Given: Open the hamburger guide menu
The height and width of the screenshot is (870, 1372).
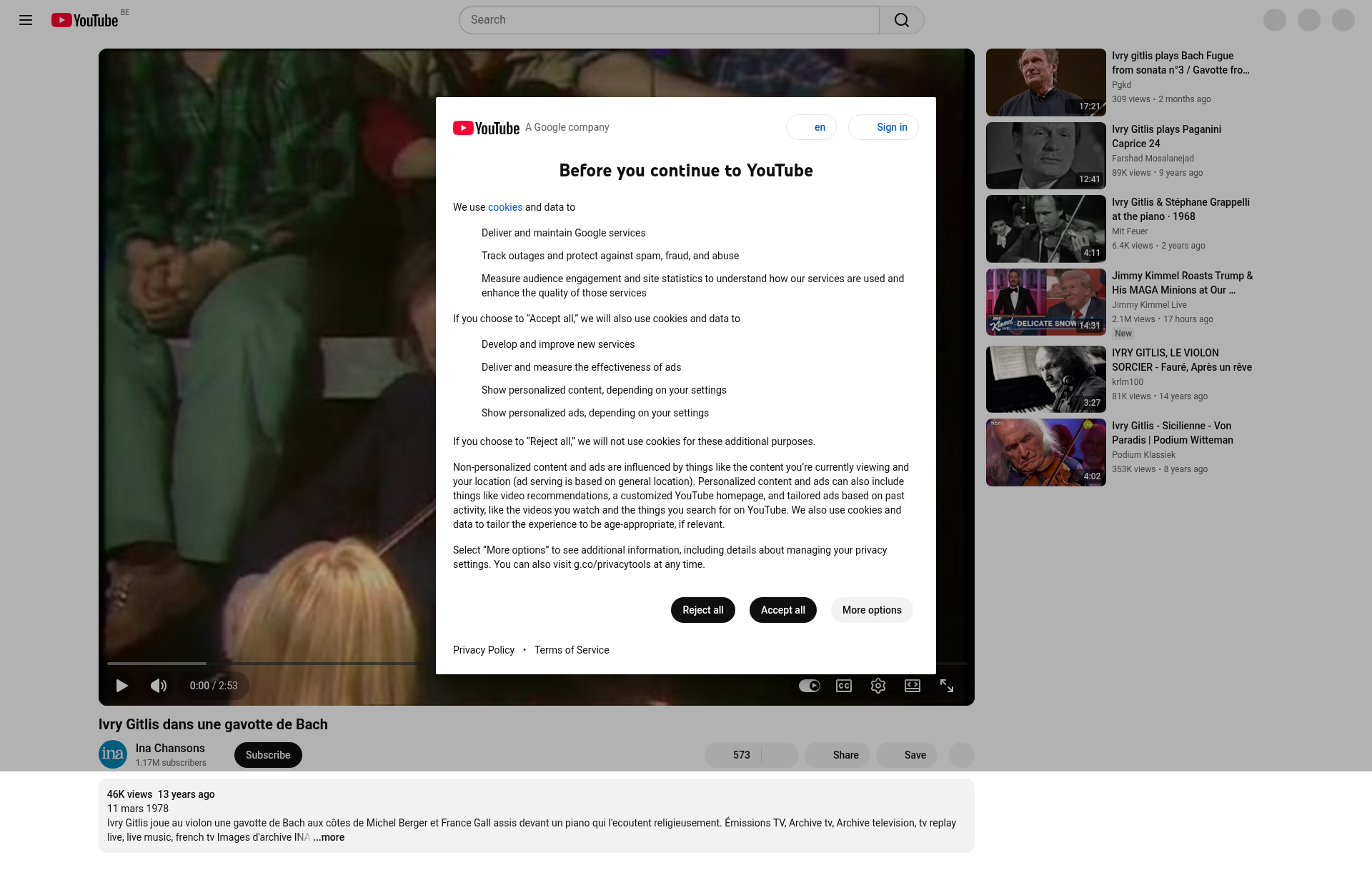Looking at the screenshot, I should click(x=26, y=20).
